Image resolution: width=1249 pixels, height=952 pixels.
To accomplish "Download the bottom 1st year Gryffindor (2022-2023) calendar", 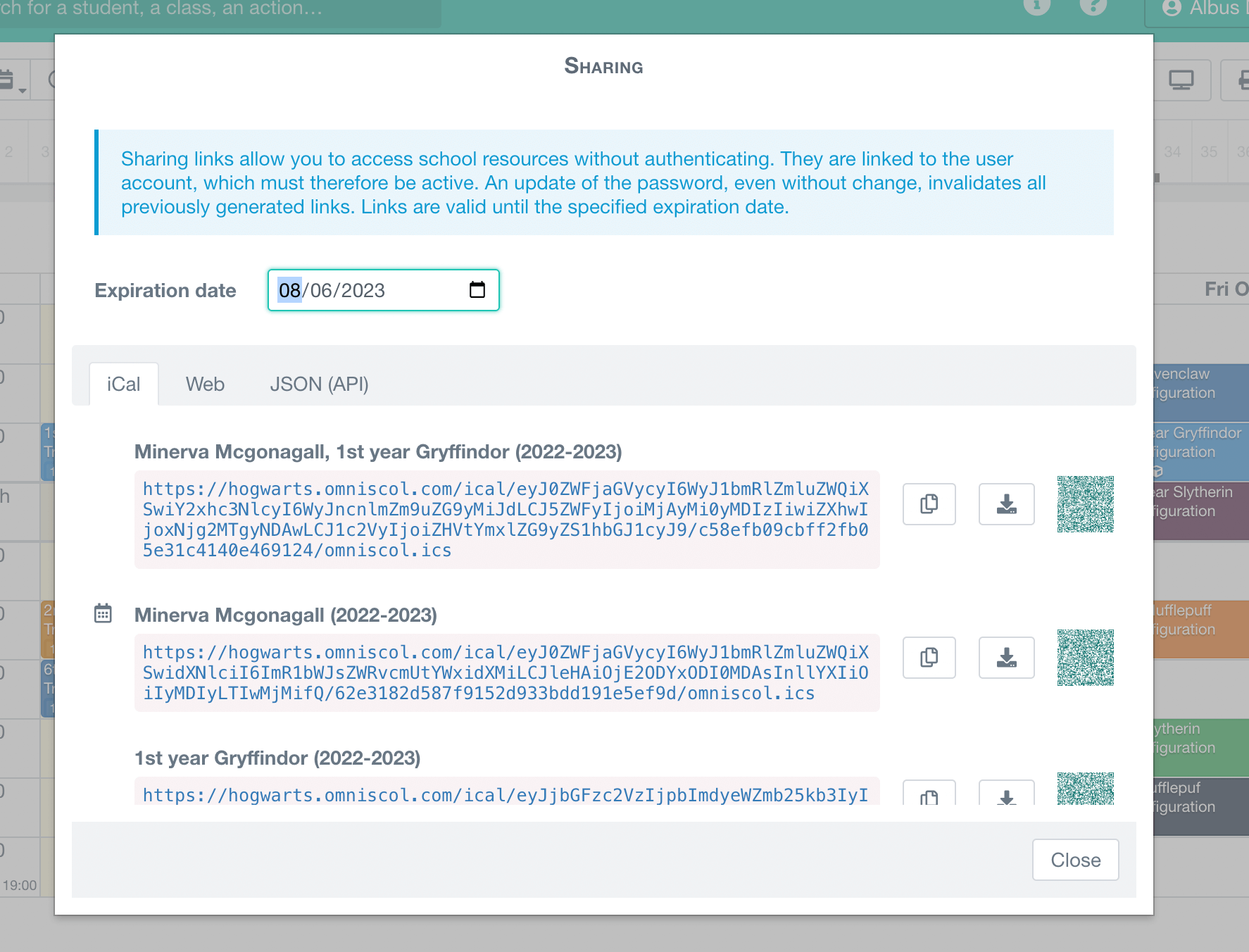I will click(x=1006, y=796).
